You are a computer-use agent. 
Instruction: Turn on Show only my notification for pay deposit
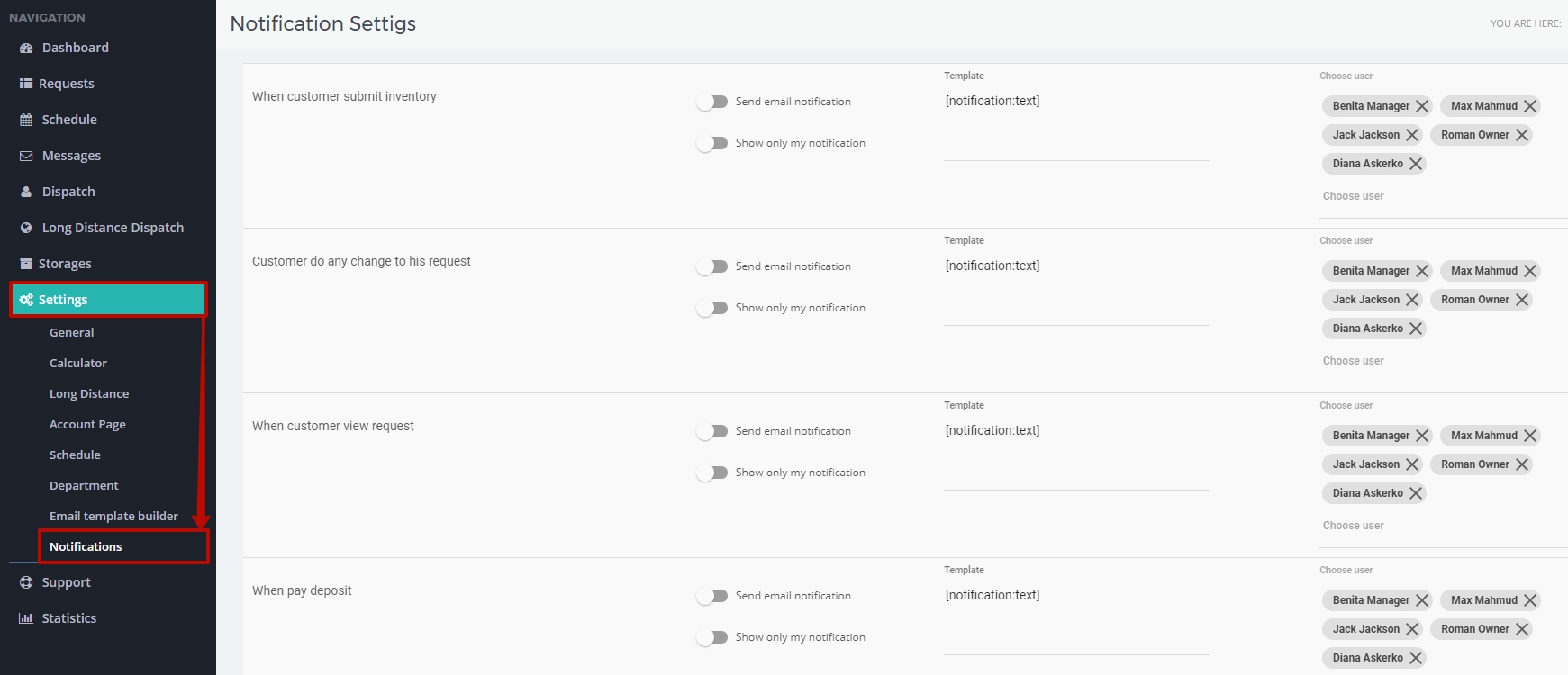711,637
